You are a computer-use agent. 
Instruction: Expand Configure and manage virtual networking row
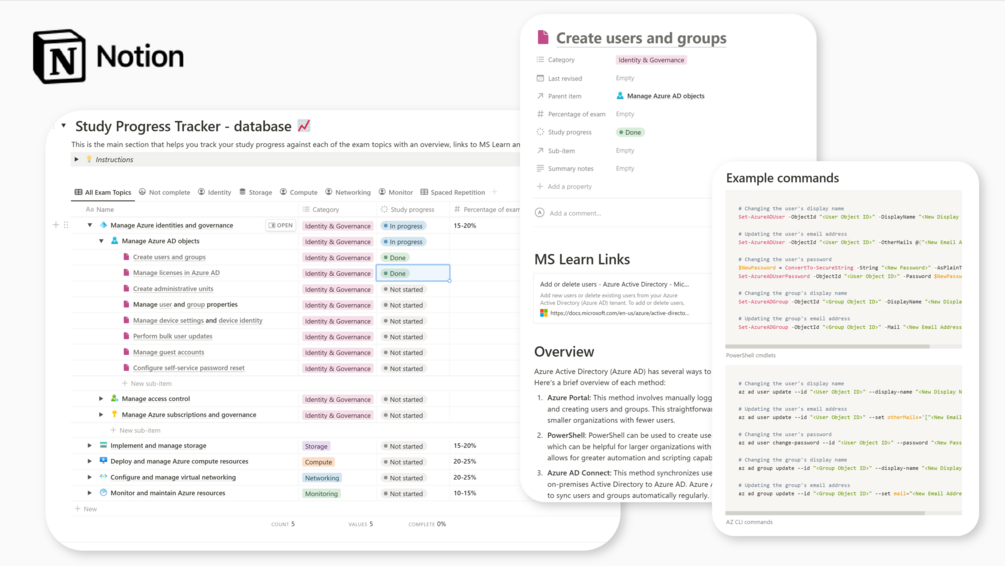(x=90, y=478)
